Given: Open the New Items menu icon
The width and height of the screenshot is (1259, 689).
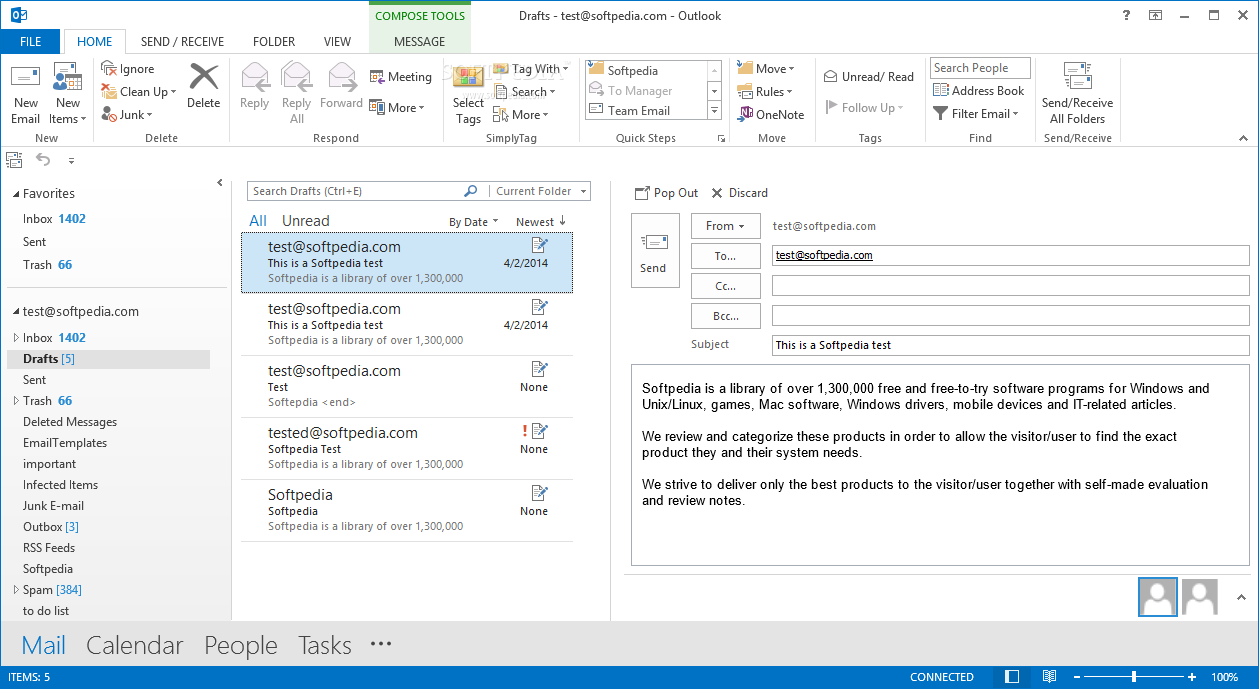Looking at the screenshot, I should tap(67, 78).
